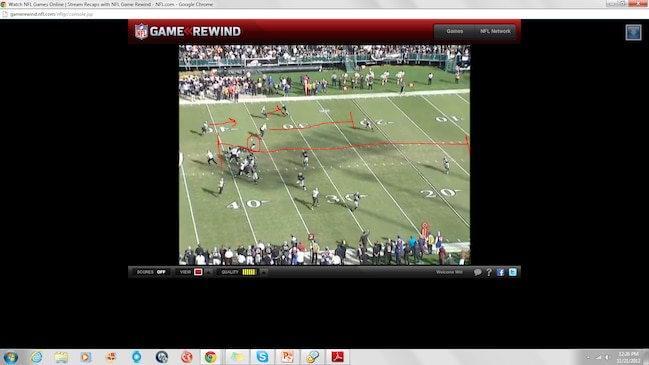
Task: Click the NFL Game Rewind logo
Action: pos(187,31)
